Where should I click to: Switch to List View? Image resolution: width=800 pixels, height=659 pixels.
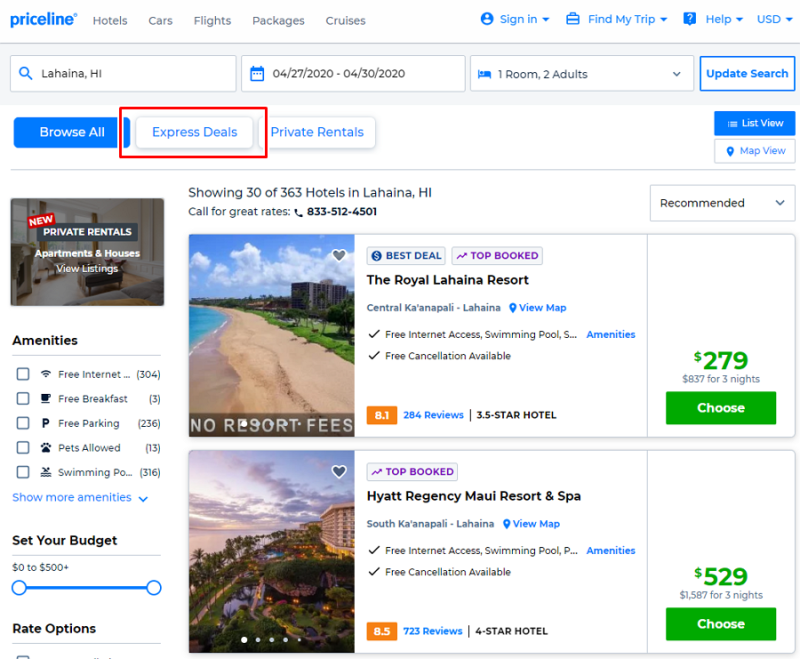(x=755, y=123)
